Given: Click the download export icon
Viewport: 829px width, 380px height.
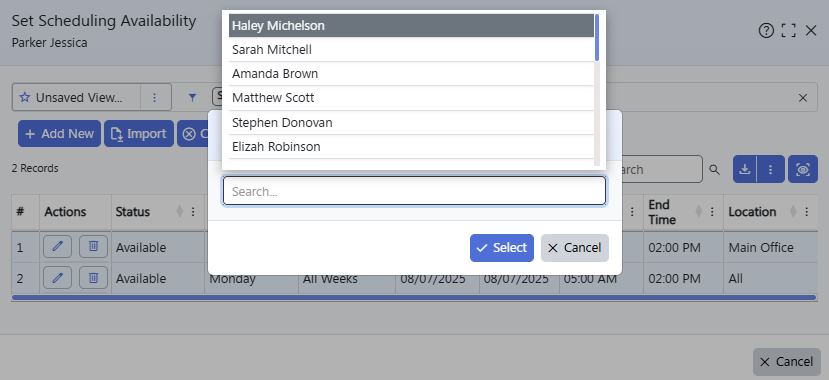Looking at the screenshot, I should (x=745, y=169).
